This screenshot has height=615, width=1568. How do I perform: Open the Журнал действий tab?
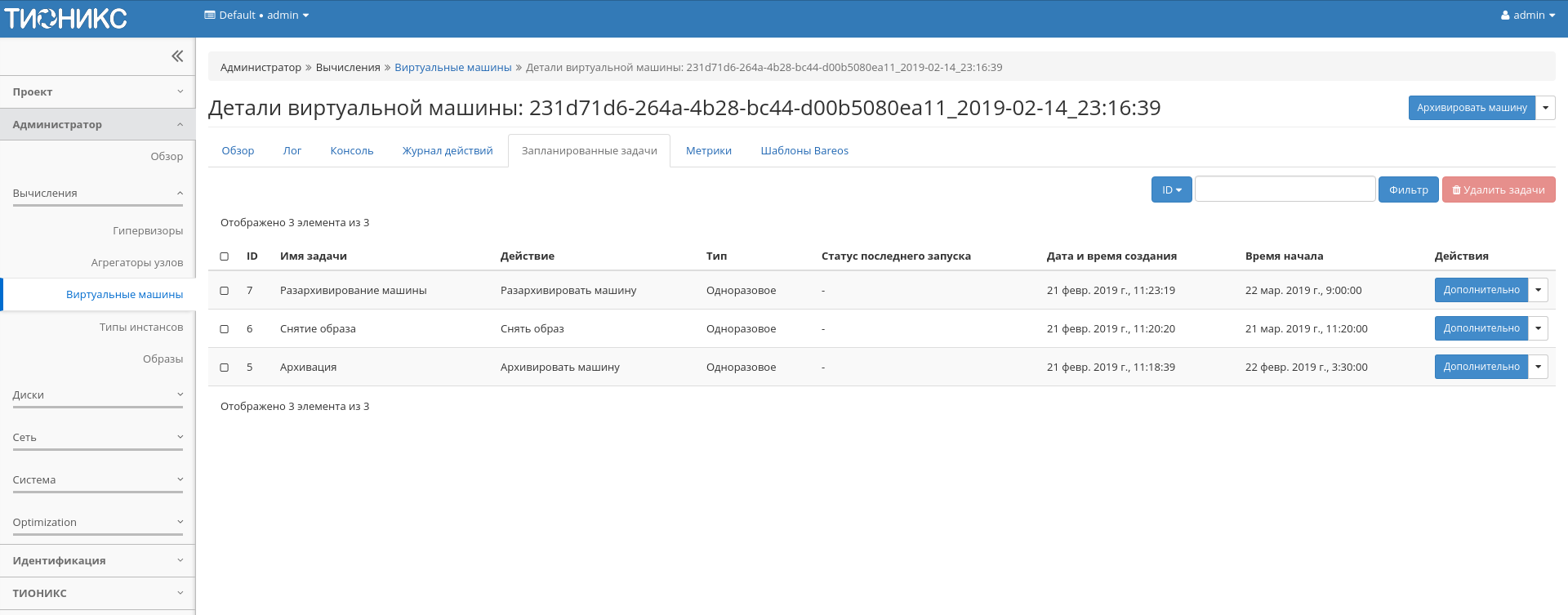click(x=447, y=151)
